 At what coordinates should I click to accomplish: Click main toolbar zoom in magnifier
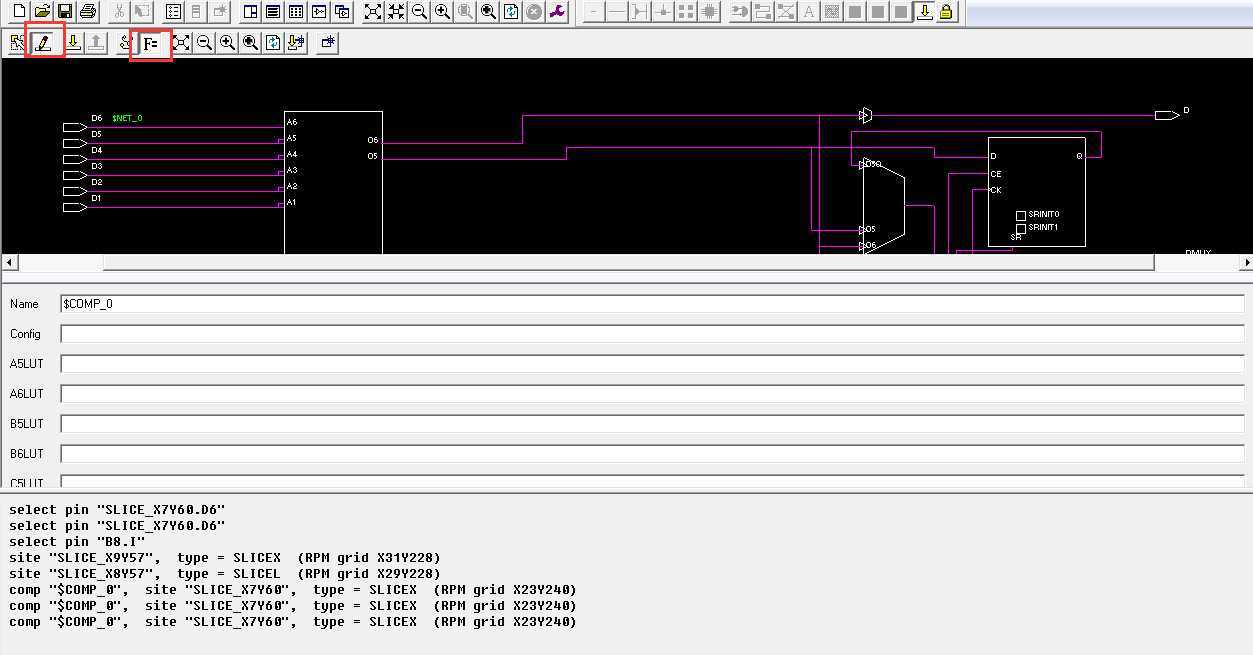tap(442, 12)
